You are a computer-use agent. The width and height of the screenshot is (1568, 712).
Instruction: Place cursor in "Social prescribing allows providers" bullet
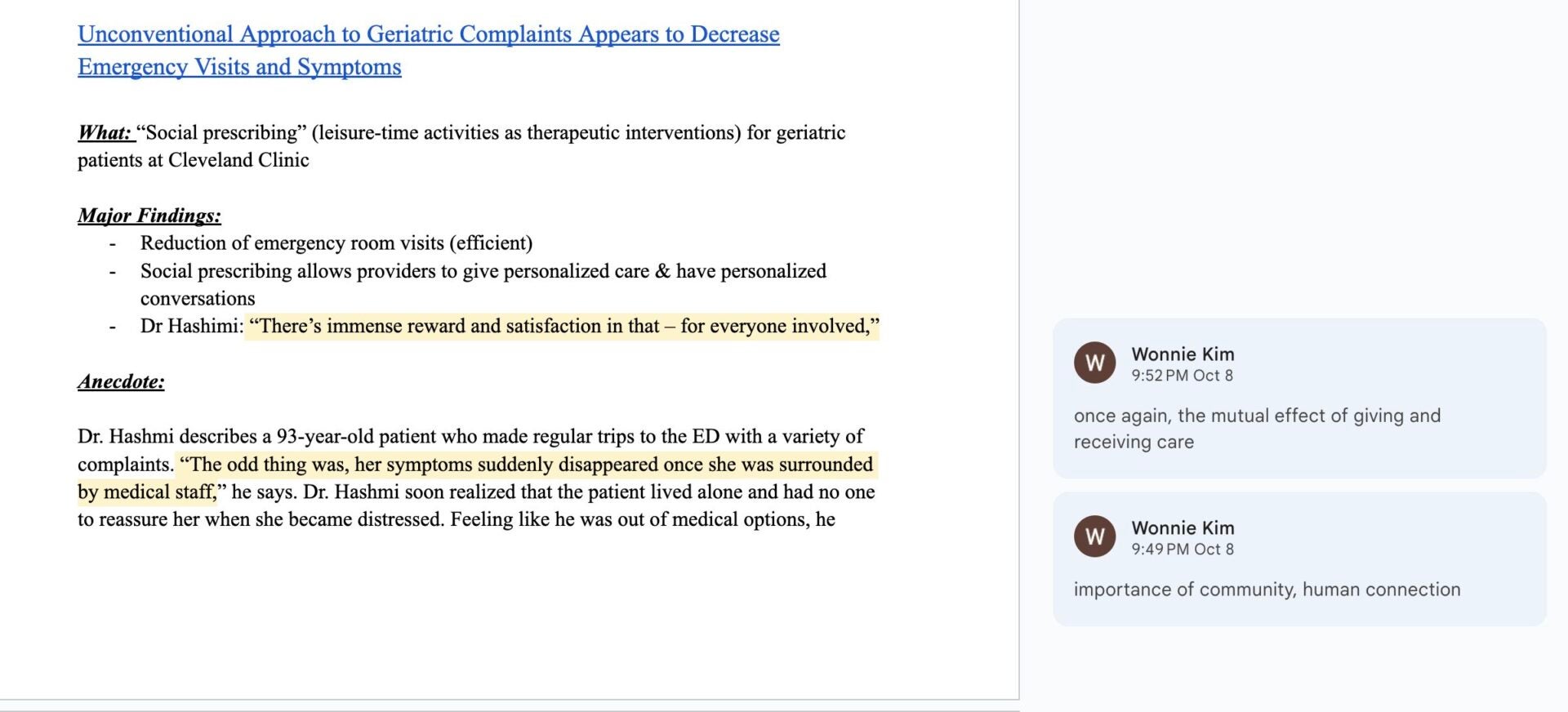click(482, 271)
